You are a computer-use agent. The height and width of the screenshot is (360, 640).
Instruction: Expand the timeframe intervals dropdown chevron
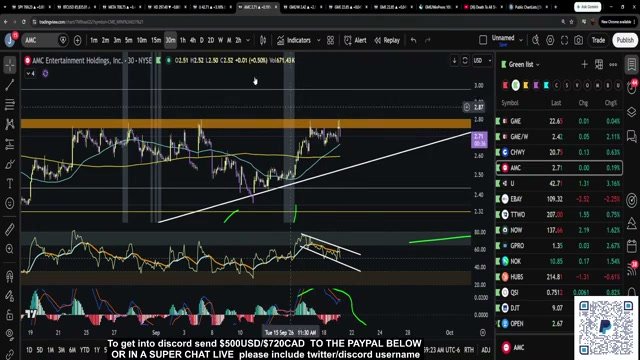(248, 40)
